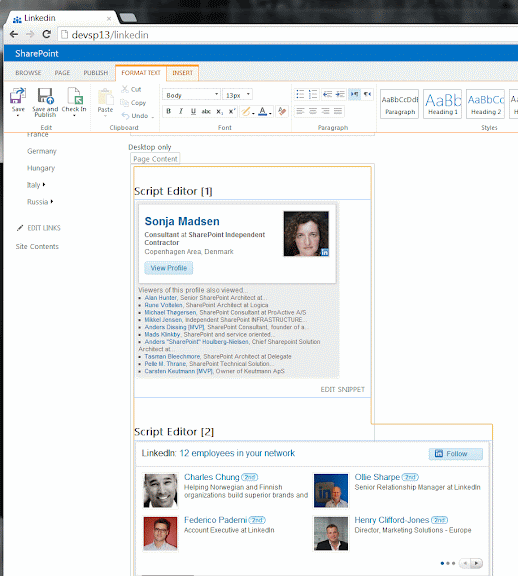The width and height of the screenshot is (518, 576).
Task: Switch to the PUBLISH ribbon tab
Action: 96,73
